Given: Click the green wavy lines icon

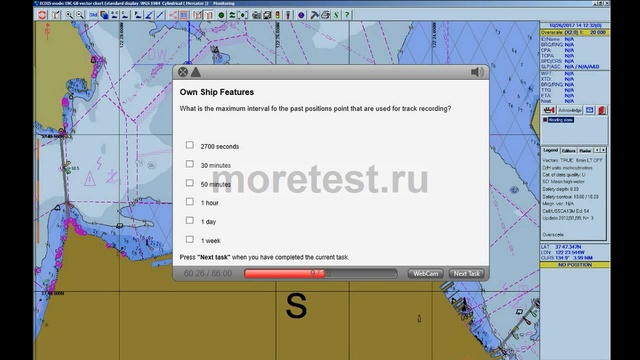Looking at the screenshot, I should (232, 15).
